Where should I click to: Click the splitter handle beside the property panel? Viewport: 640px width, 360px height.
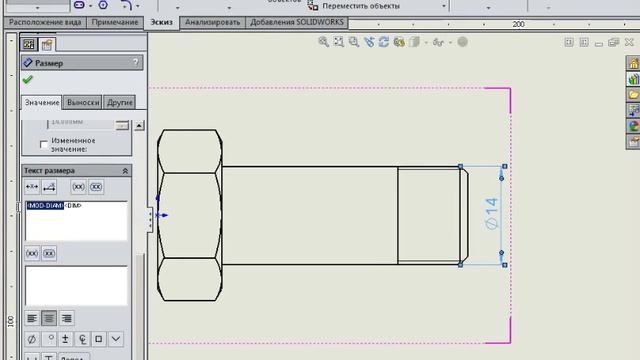coord(150,220)
